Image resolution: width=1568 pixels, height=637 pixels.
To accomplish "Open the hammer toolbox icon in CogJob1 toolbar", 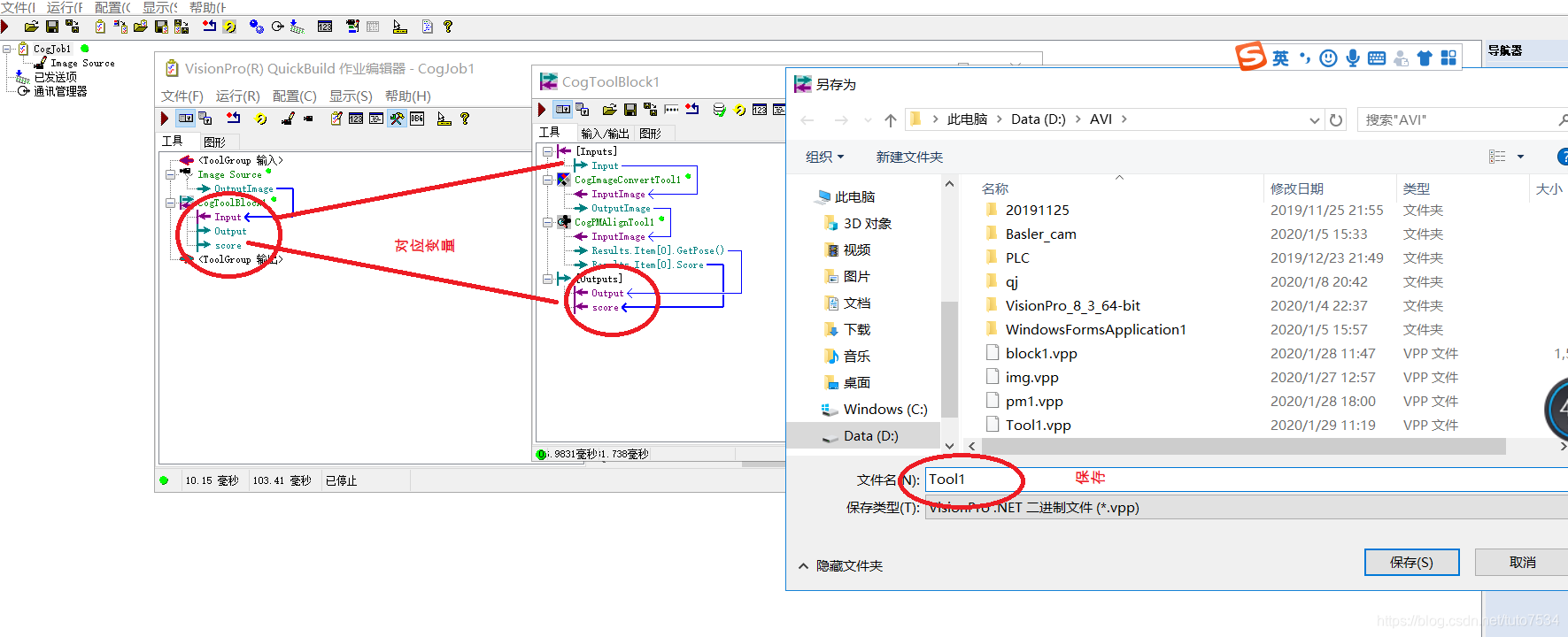I will point(397,119).
